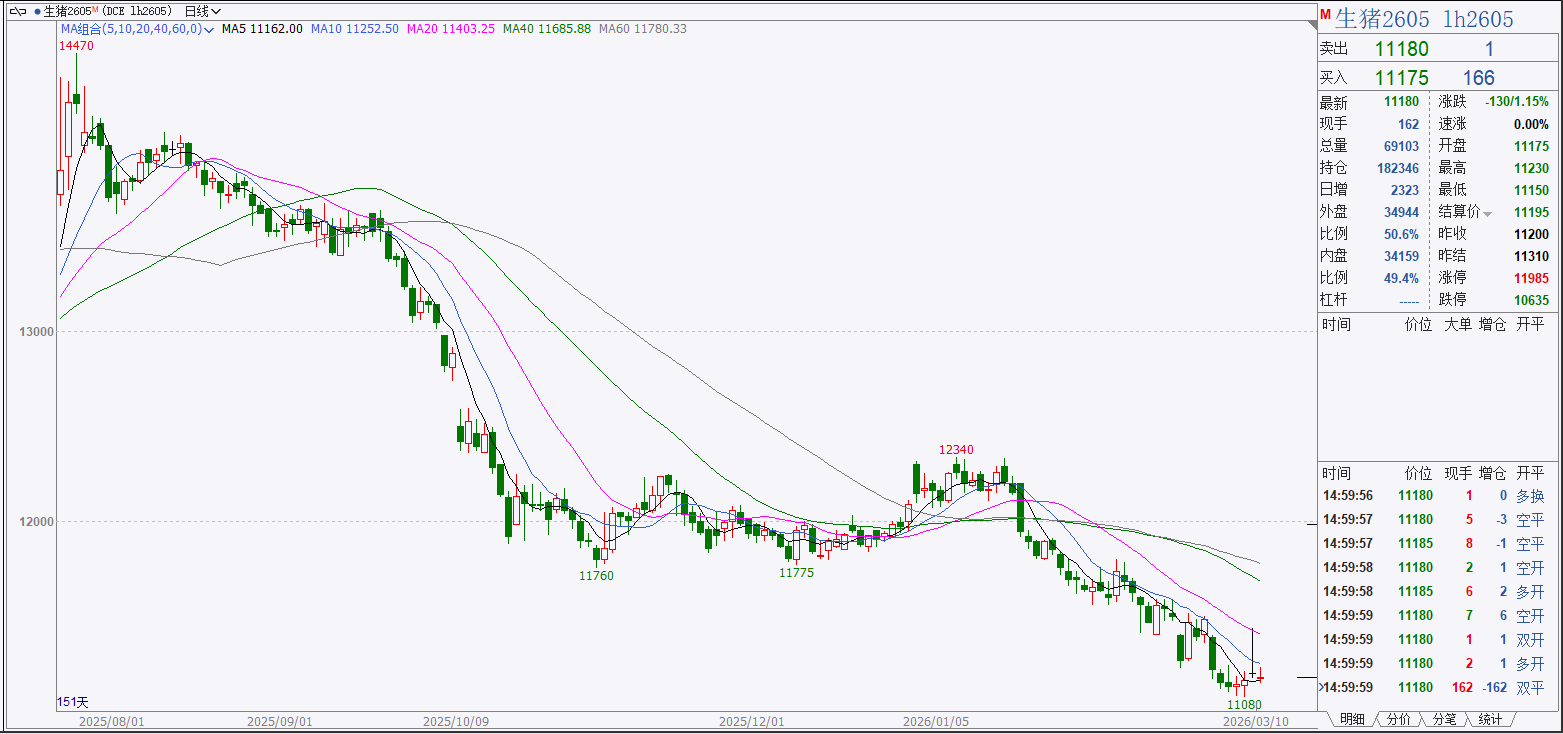1563x734 pixels.
Task: Open the 结算价 dropdown arrow
Action: point(1487,214)
